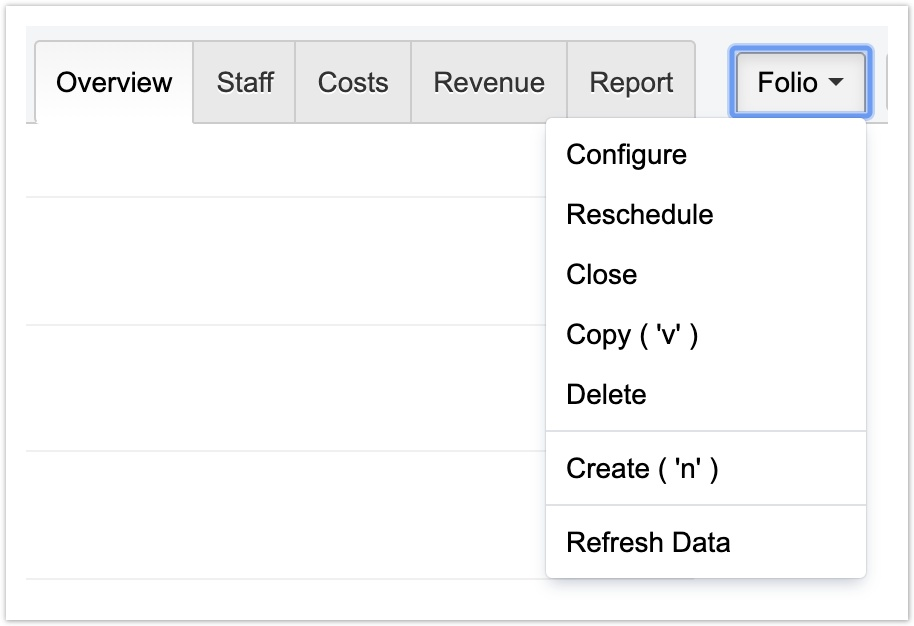Open the Costs tab

click(x=353, y=82)
